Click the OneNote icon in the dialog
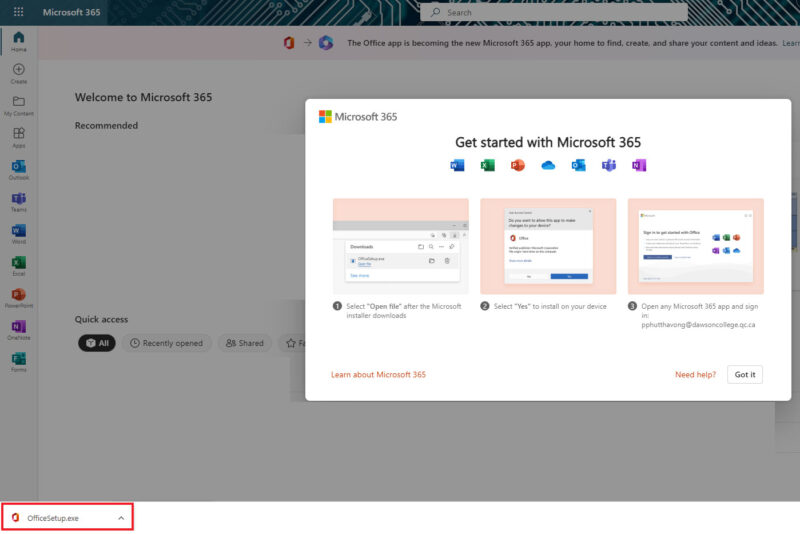The image size is (800, 534). click(639, 165)
